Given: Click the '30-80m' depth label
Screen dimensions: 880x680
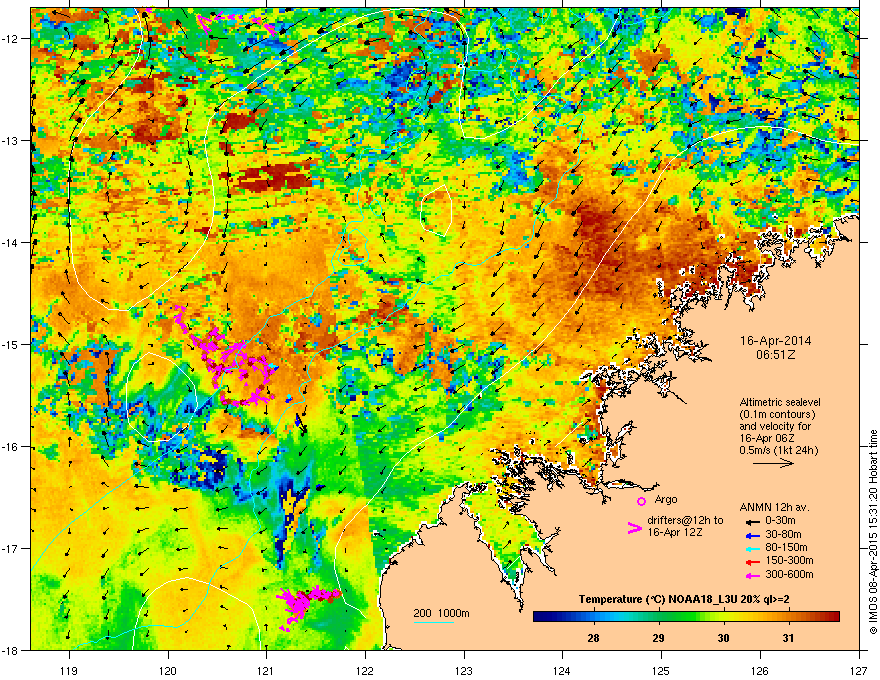Looking at the screenshot, I should click(x=783, y=534).
